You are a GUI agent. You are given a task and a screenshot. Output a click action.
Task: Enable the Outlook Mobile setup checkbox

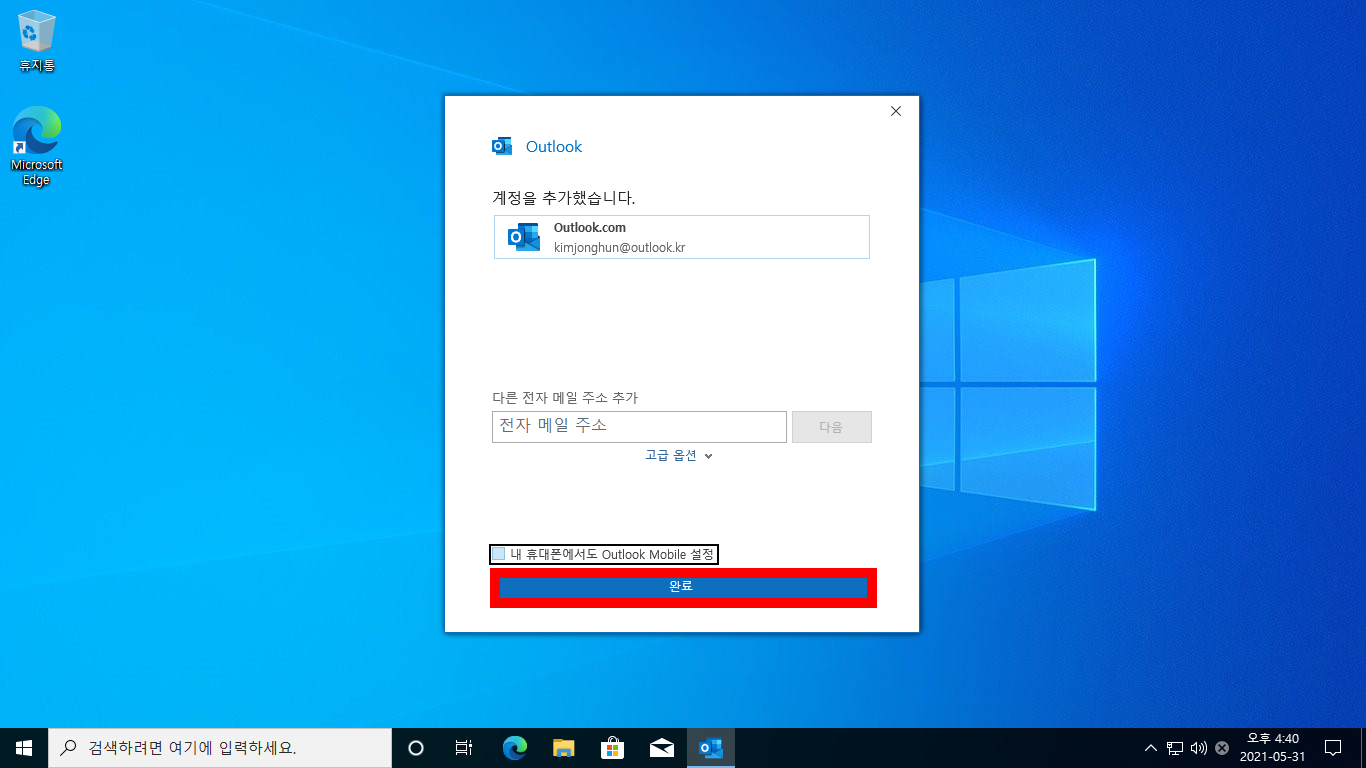pyautogui.click(x=499, y=554)
